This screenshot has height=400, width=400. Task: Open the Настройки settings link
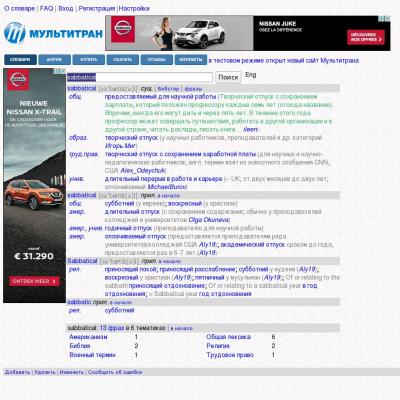134,8
